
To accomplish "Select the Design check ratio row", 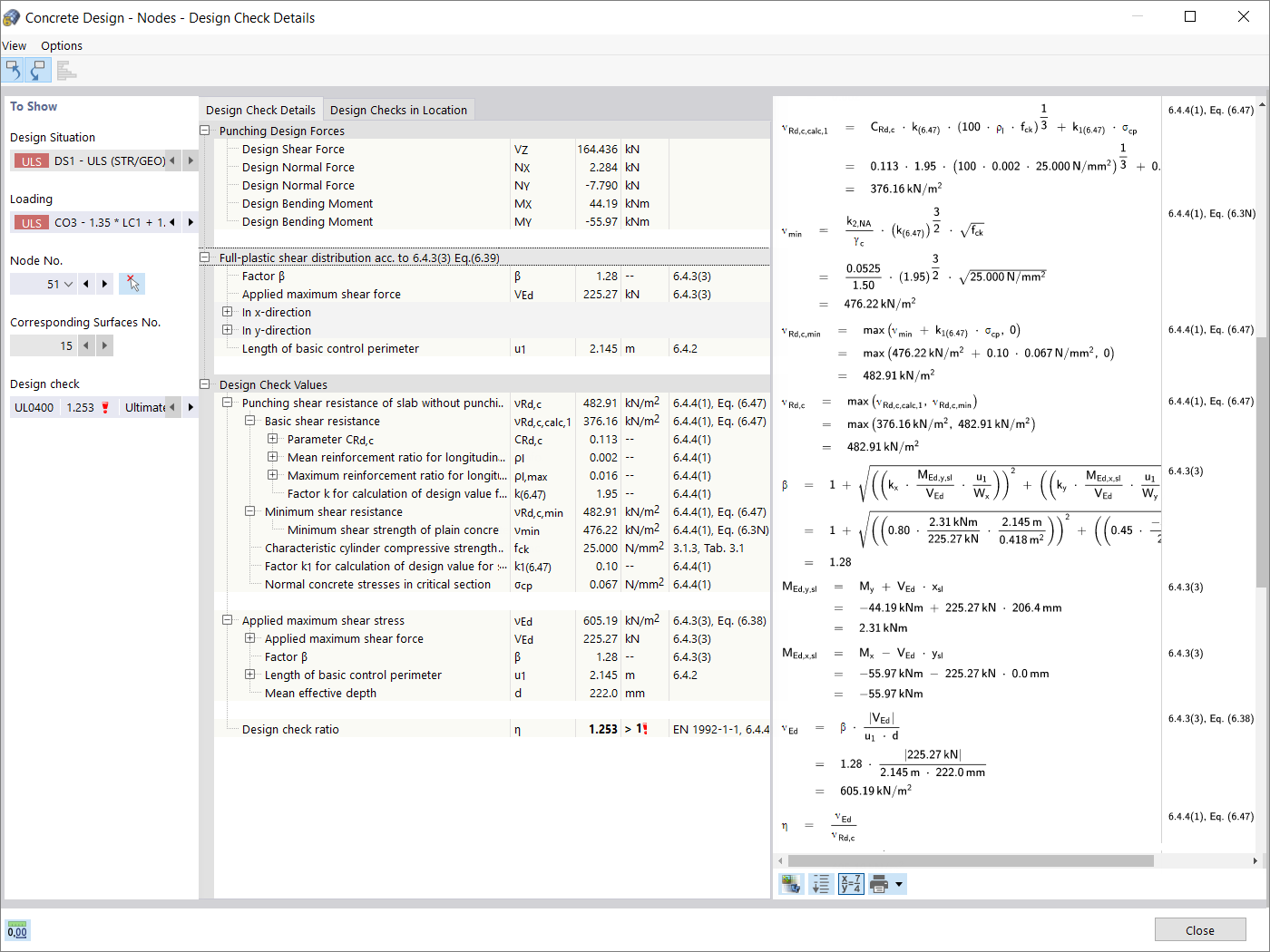I will [492, 729].
